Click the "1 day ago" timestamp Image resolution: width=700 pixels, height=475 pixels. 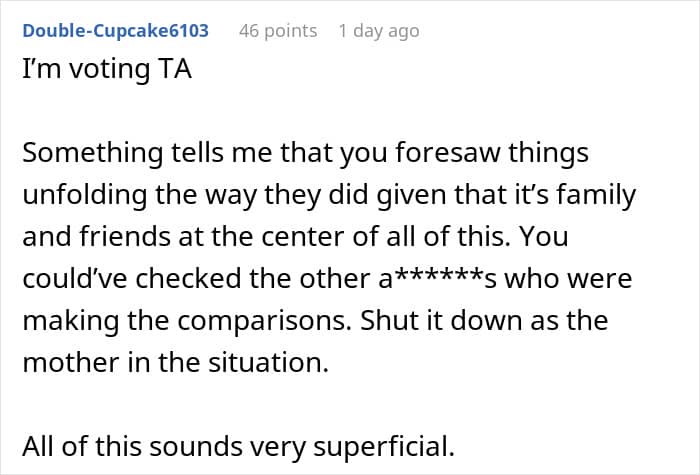coord(378,30)
